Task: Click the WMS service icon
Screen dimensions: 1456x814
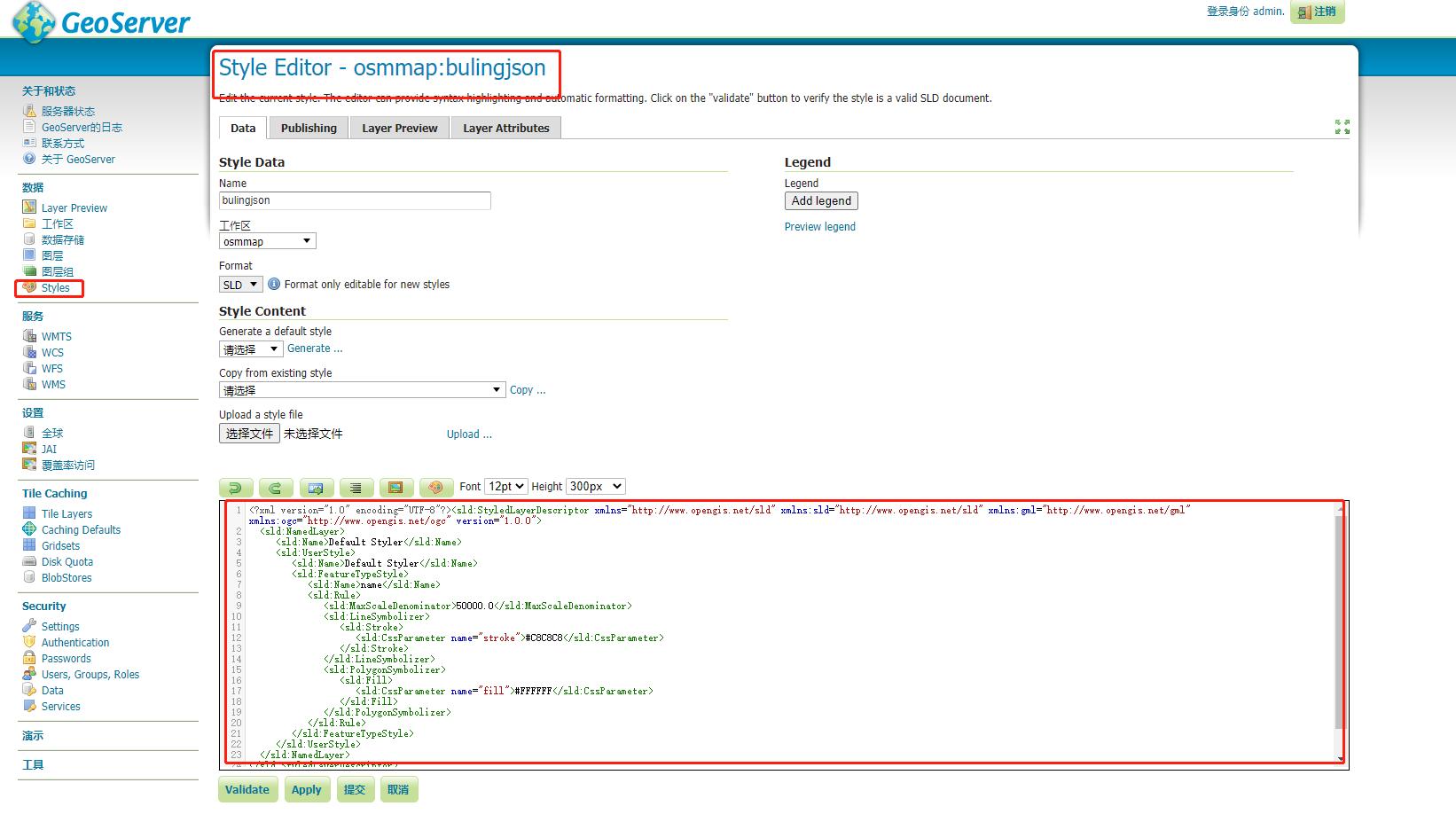Action: 29,384
